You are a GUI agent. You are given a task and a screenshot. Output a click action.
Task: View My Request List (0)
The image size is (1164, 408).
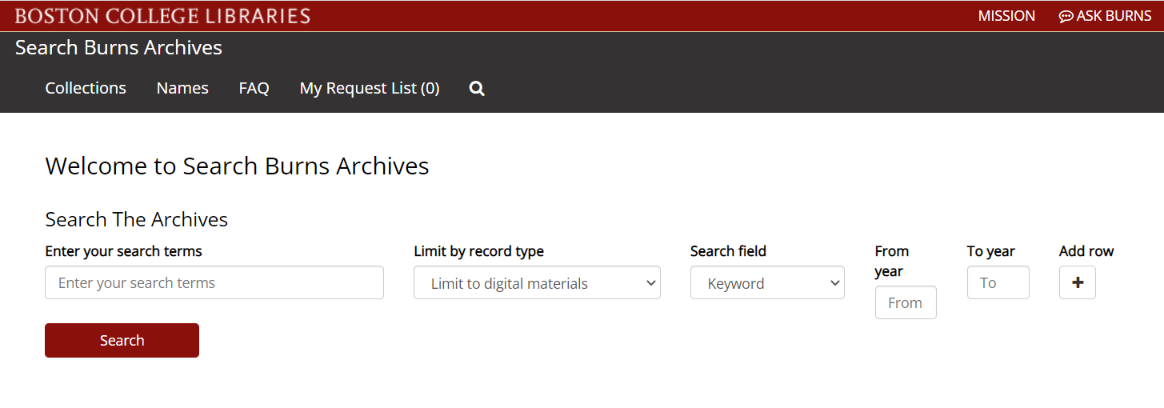coord(370,88)
